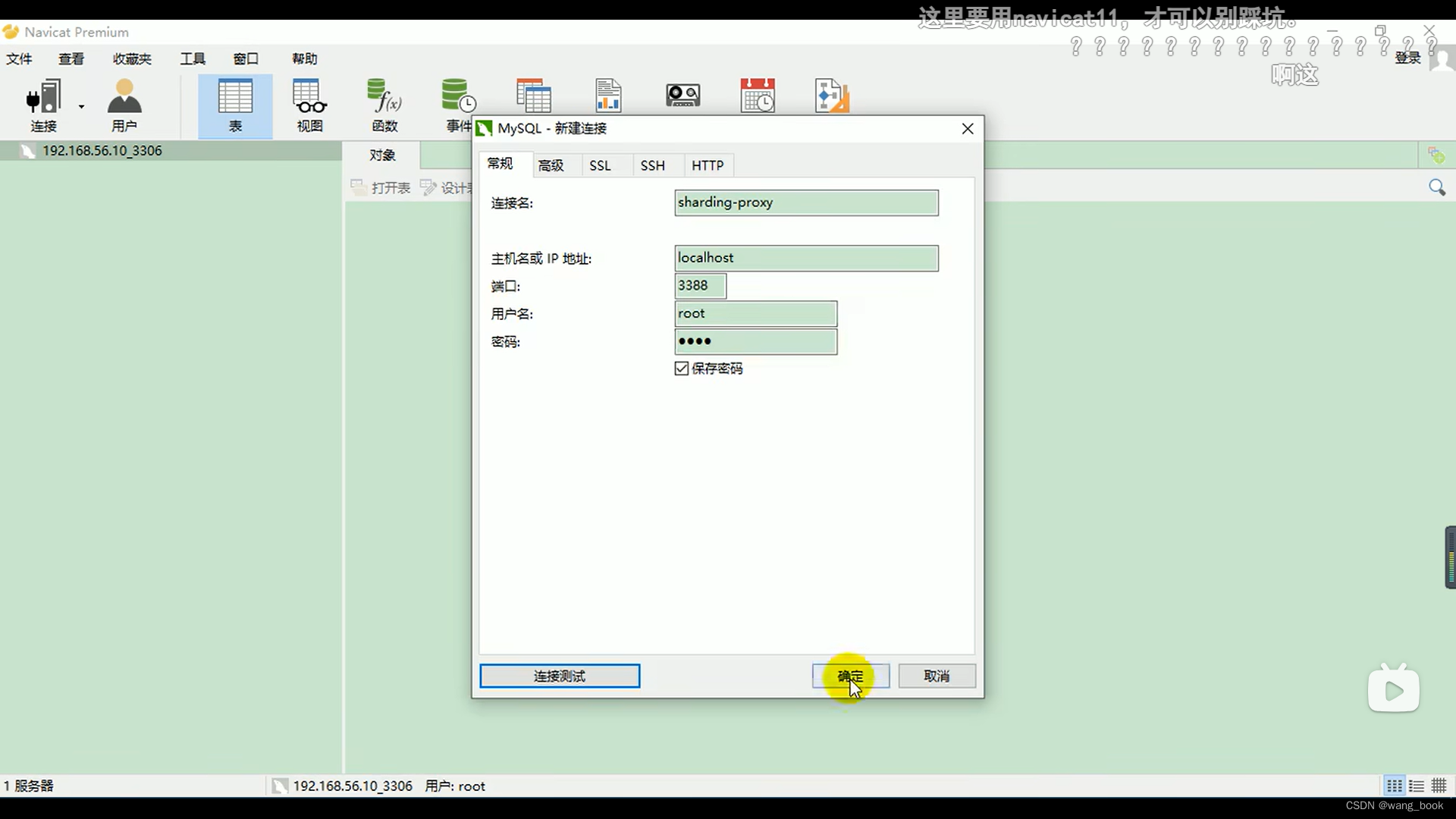The image size is (1456, 819).
Task: Click status bar text 192.168.56.10_3306
Action: 353,786
